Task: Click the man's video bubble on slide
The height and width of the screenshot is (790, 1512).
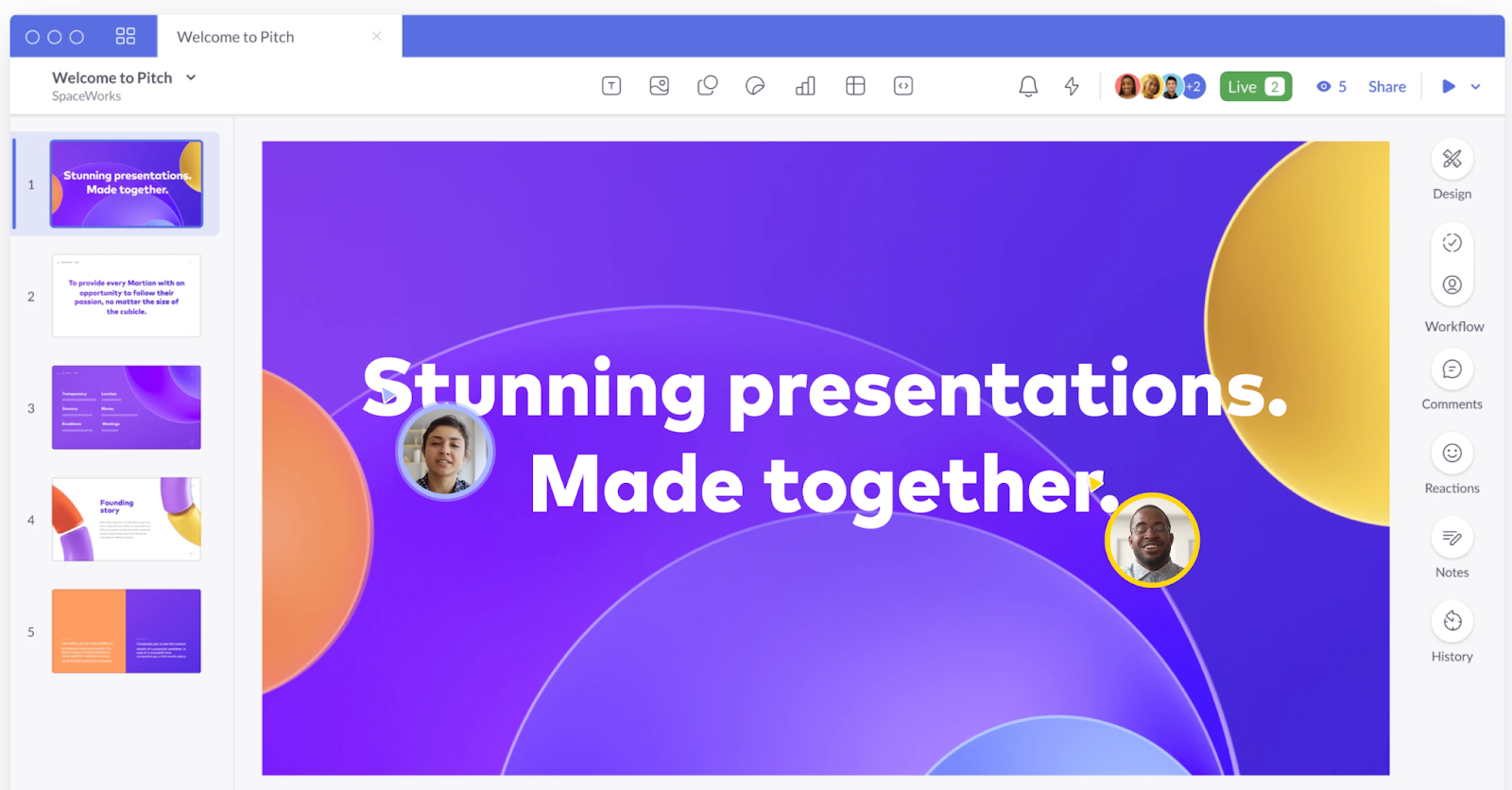Action: [1152, 541]
